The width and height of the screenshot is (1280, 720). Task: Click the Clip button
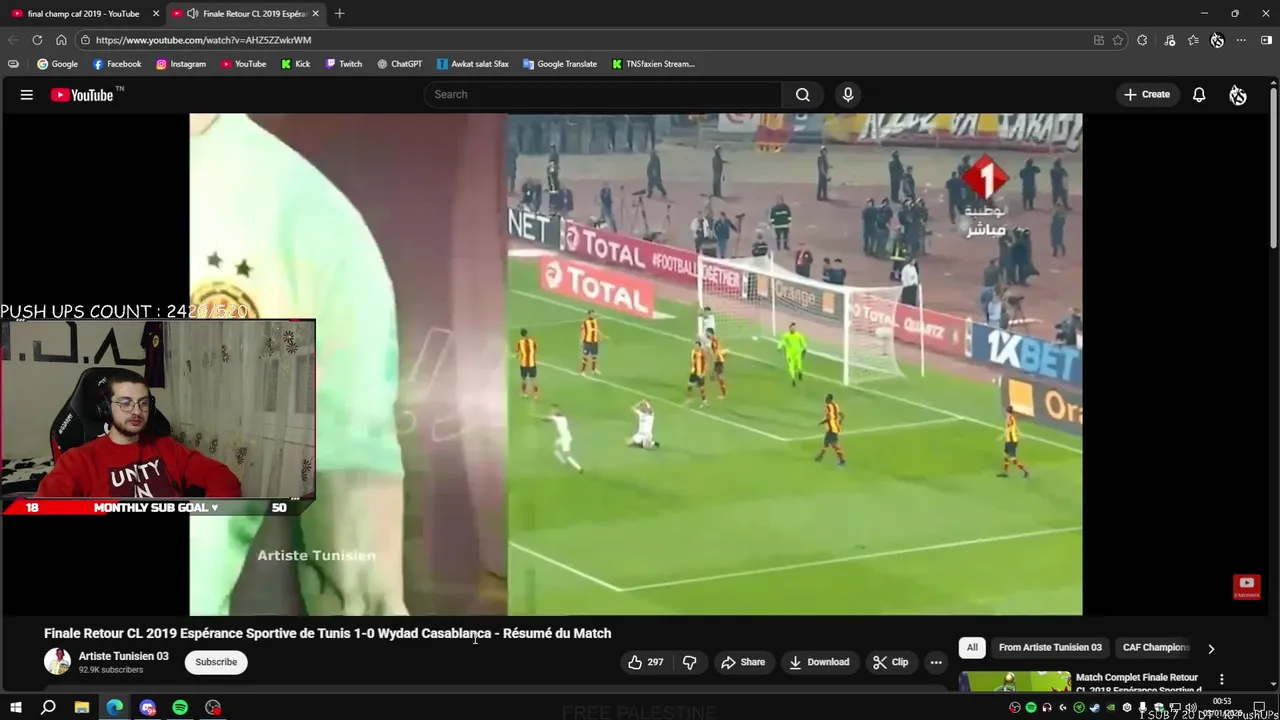point(890,662)
